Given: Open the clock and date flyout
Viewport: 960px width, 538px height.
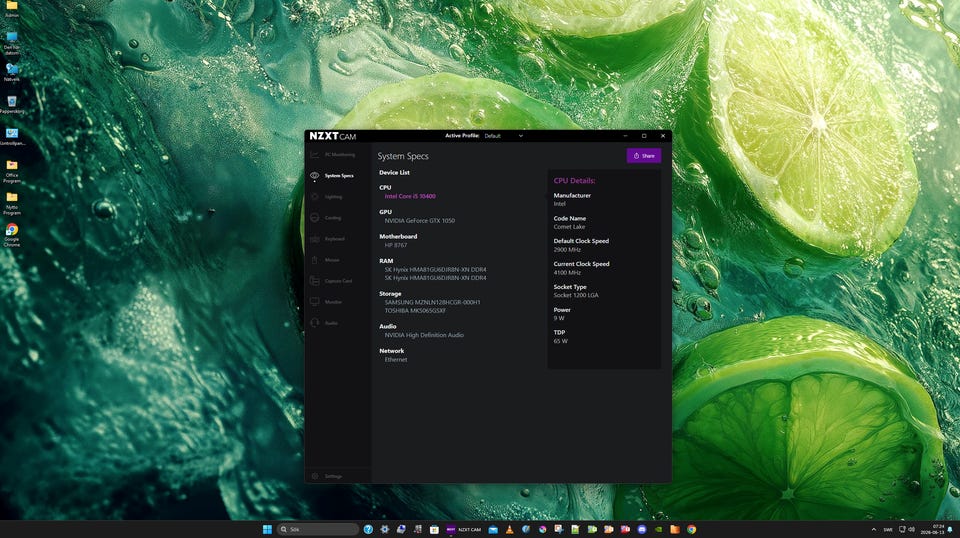Looking at the screenshot, I should coord(932,529).
